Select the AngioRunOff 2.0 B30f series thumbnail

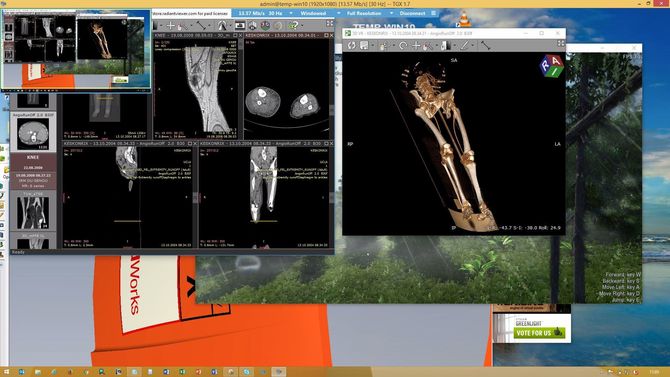click(33, 132)
